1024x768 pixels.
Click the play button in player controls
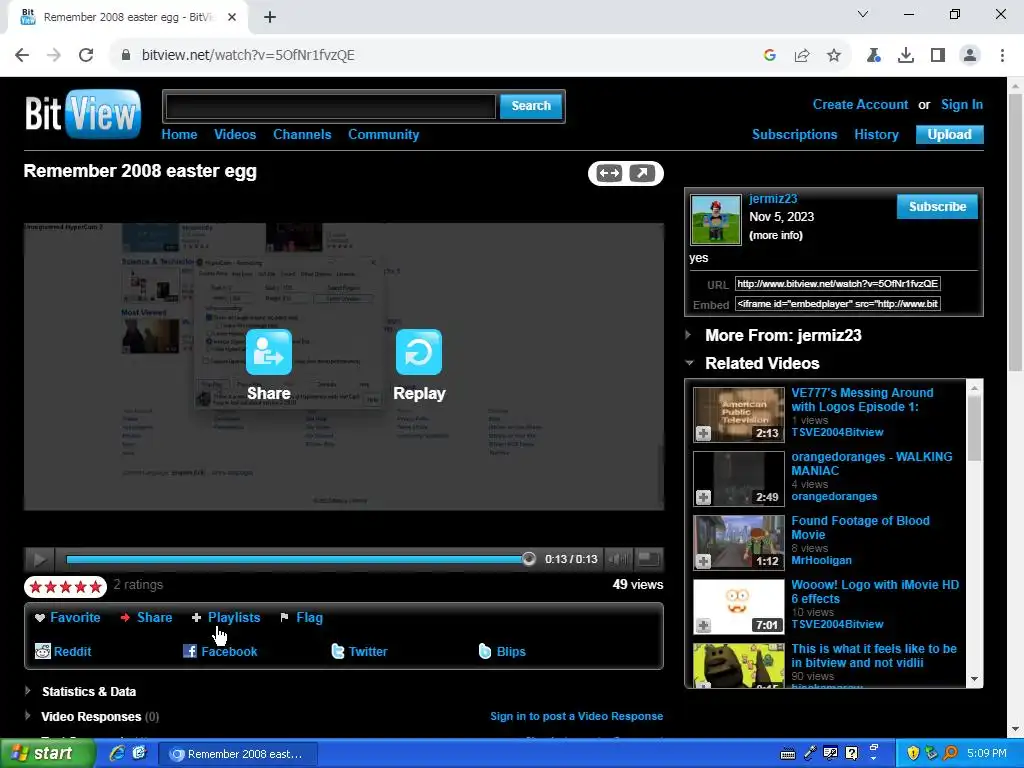39,559
